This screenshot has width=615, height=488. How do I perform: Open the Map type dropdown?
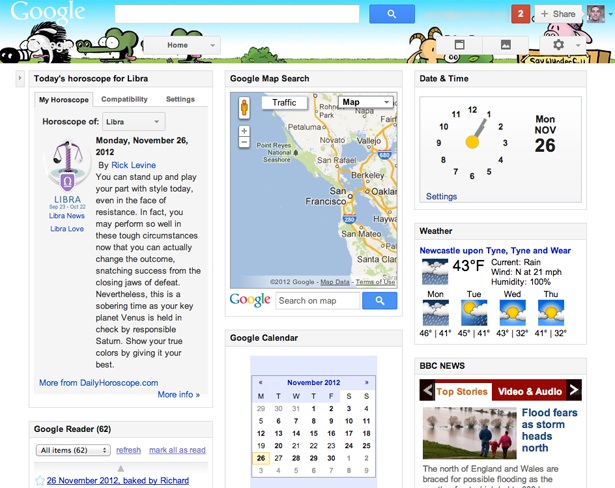pos(365,103)
